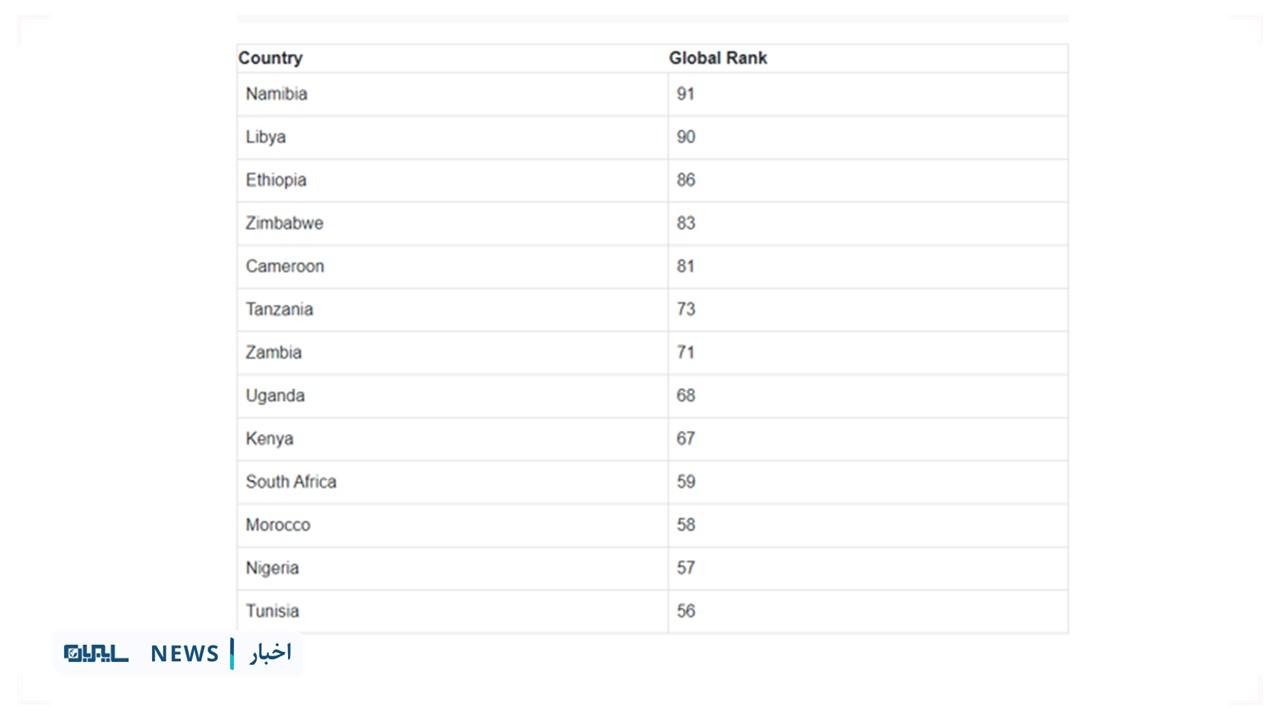
Task: Click rank value 91
Action: [685, 94]
